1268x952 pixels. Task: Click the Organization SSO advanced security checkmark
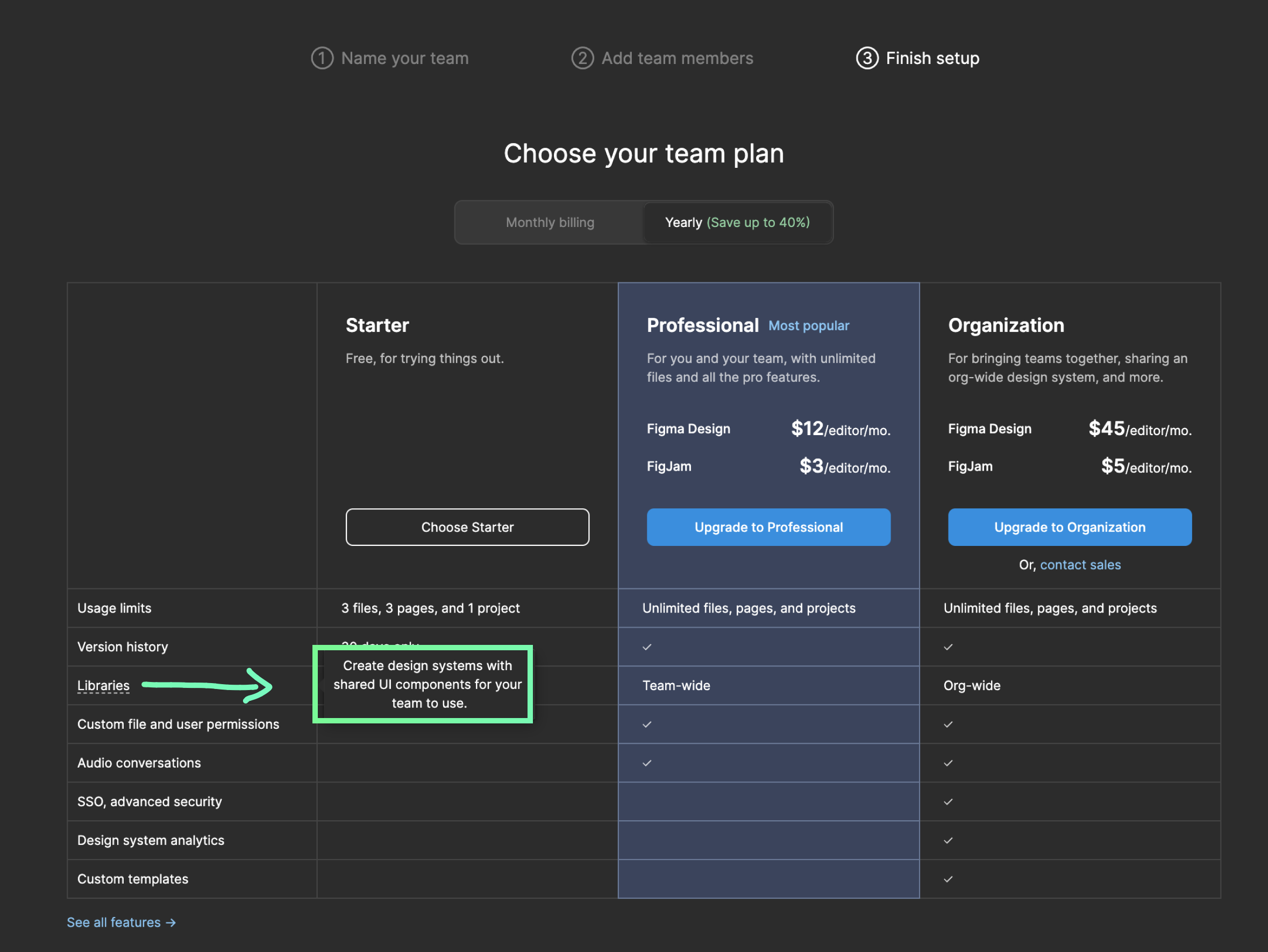(948, 801)
